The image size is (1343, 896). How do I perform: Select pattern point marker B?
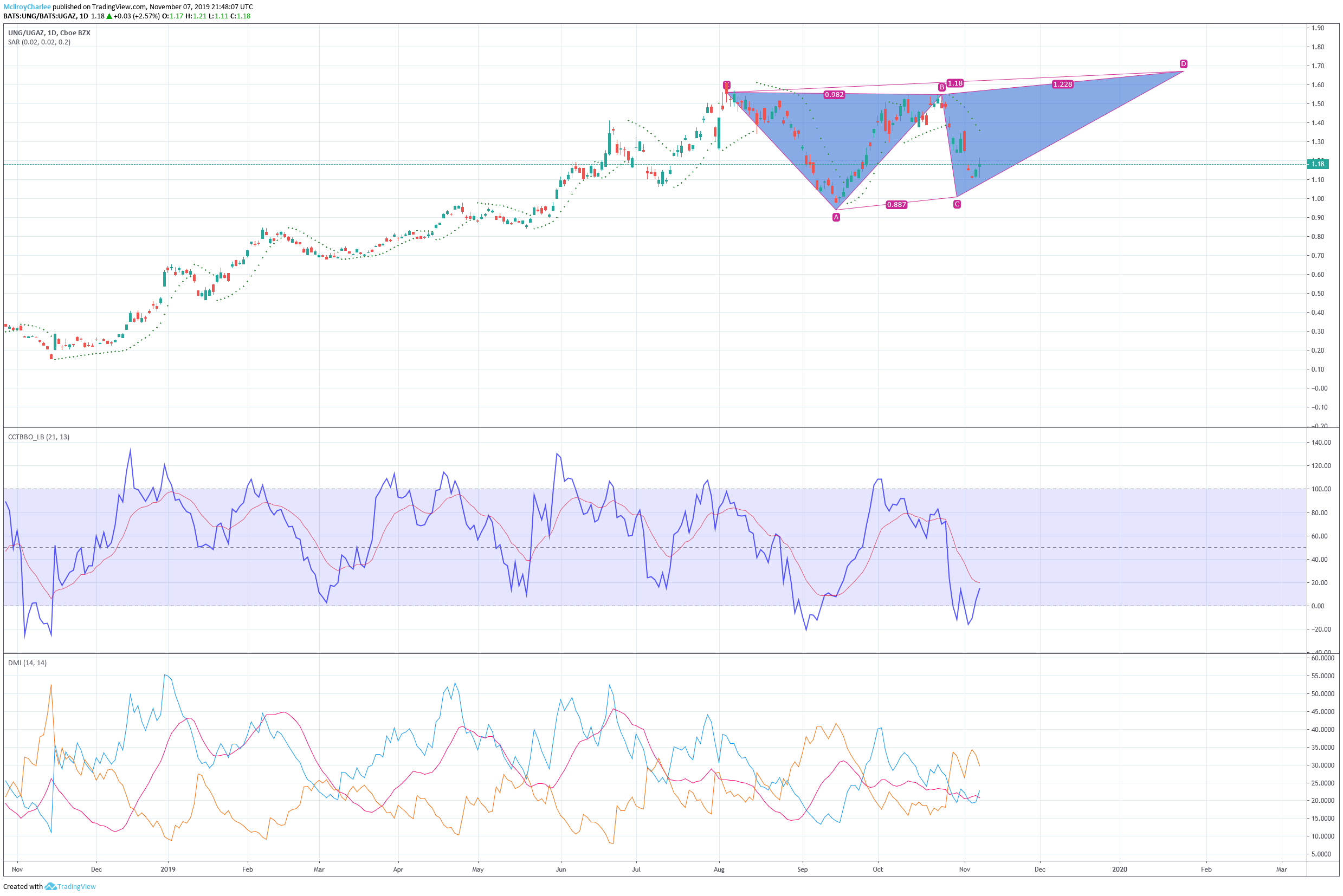click(941, 87)
